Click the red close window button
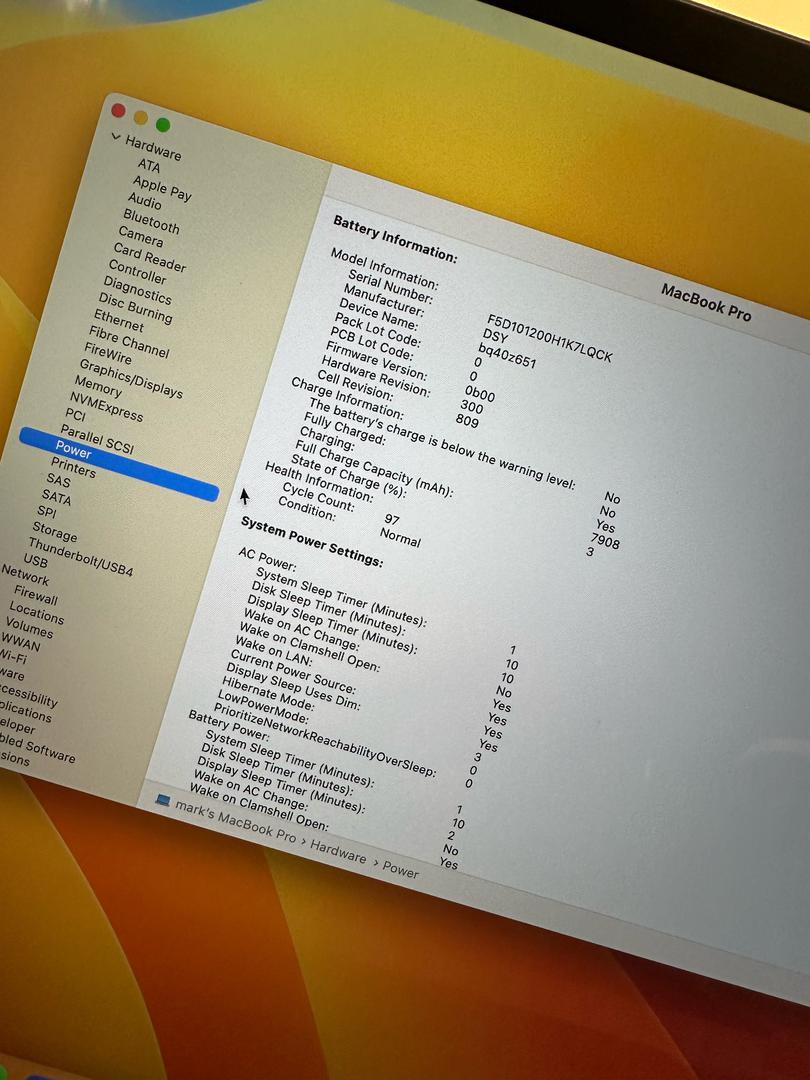 (x=118, y=110)
